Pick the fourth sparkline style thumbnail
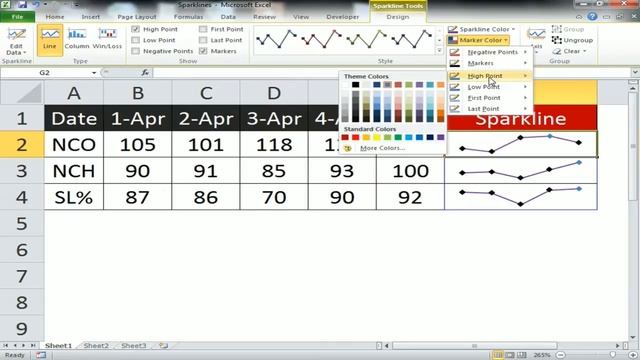This screenshot has height=360, width=640. tap(411, 39)
